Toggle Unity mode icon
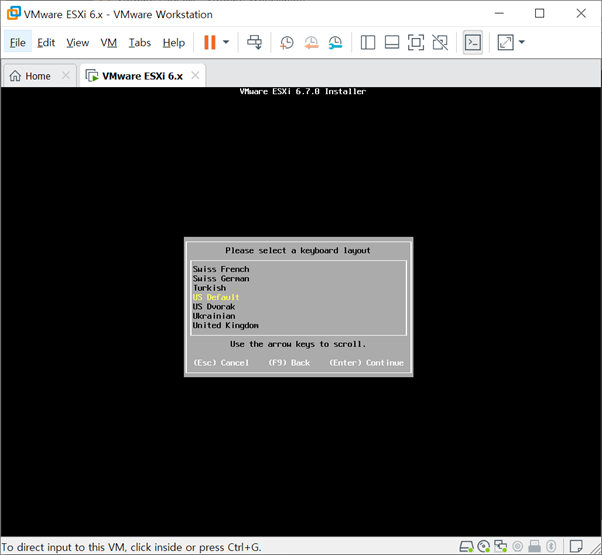 pos(440,42)
